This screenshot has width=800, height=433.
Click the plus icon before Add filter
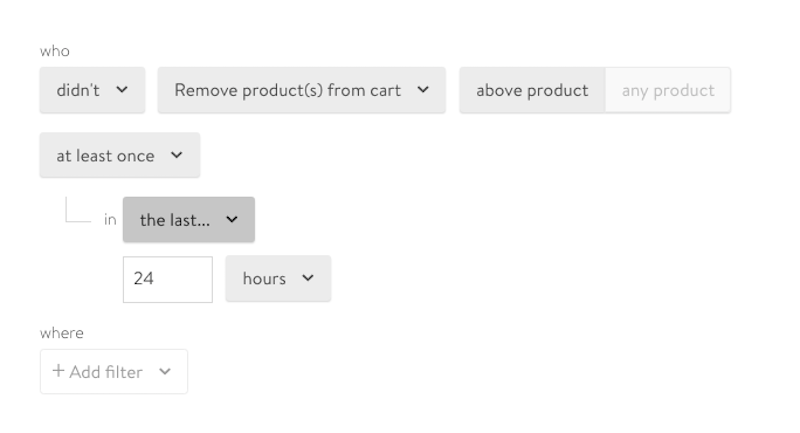tap(59, 371)
